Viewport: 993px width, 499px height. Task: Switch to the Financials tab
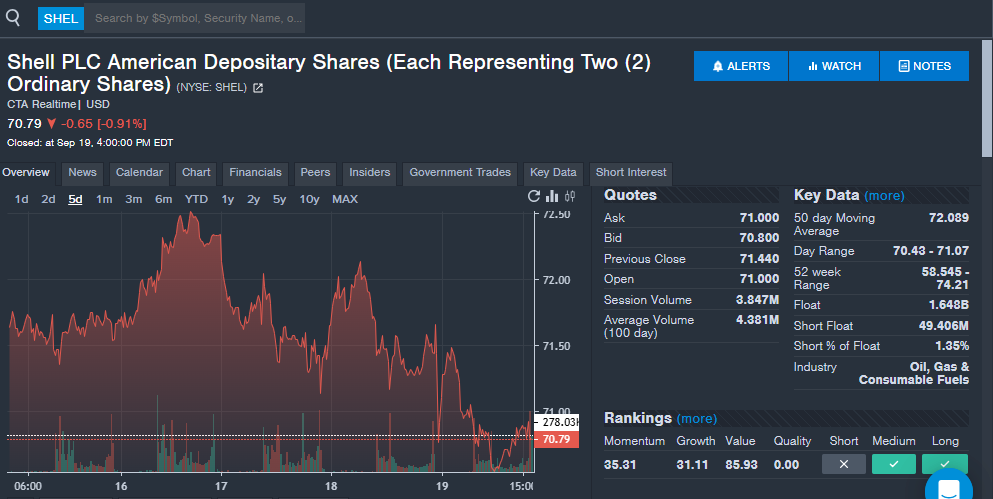(255, 173)
